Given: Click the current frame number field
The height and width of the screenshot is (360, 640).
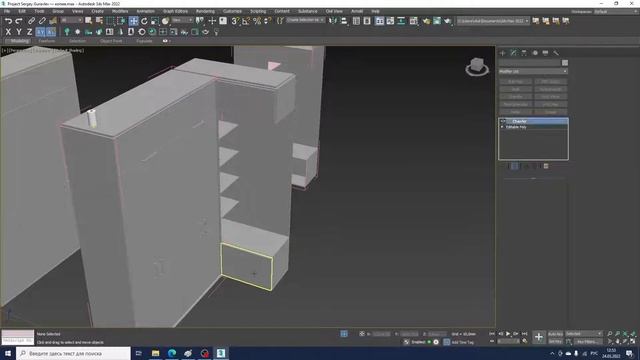Looking at the screenshot, I should click(508, 342).
